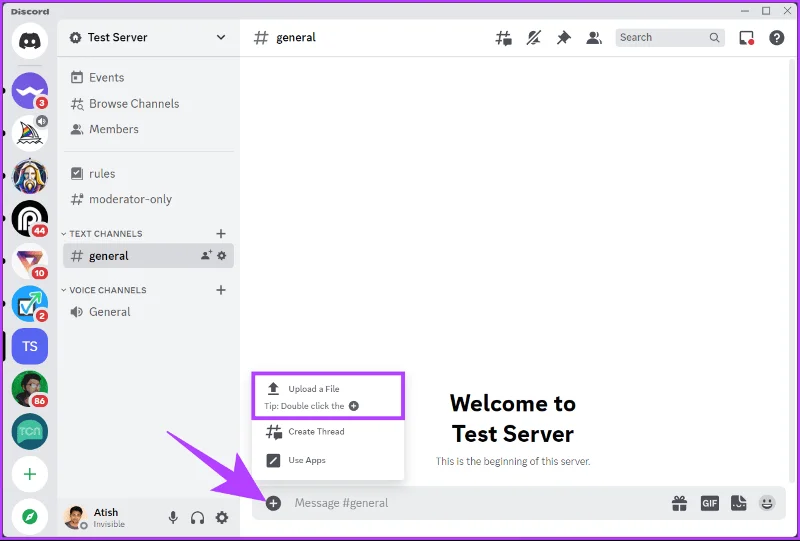Create a channel in TEXT CHANNELS
800x541 pixels.
pyautogui.click(x=221, y=234)
